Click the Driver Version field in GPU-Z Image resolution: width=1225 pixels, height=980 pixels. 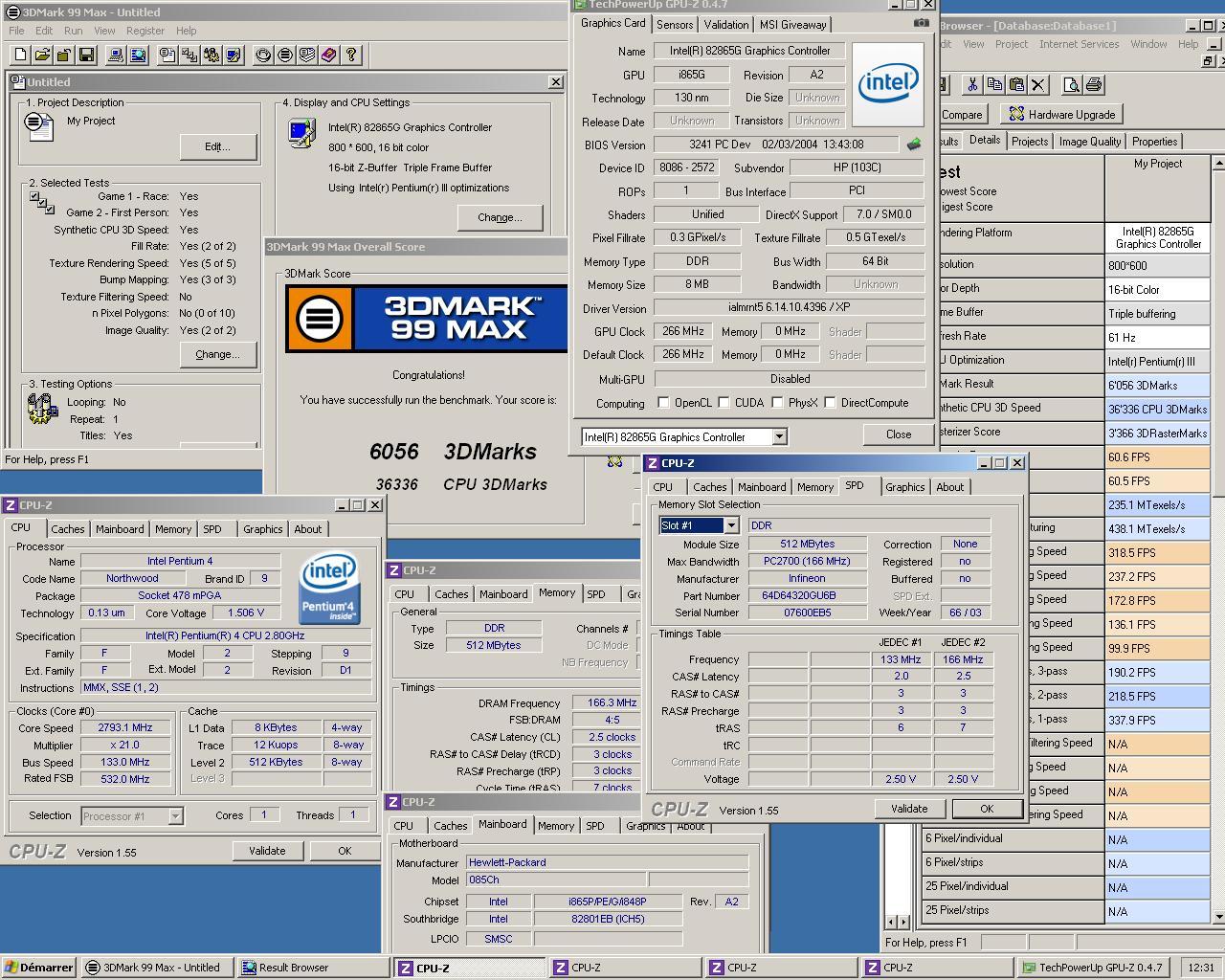[790, 308]
